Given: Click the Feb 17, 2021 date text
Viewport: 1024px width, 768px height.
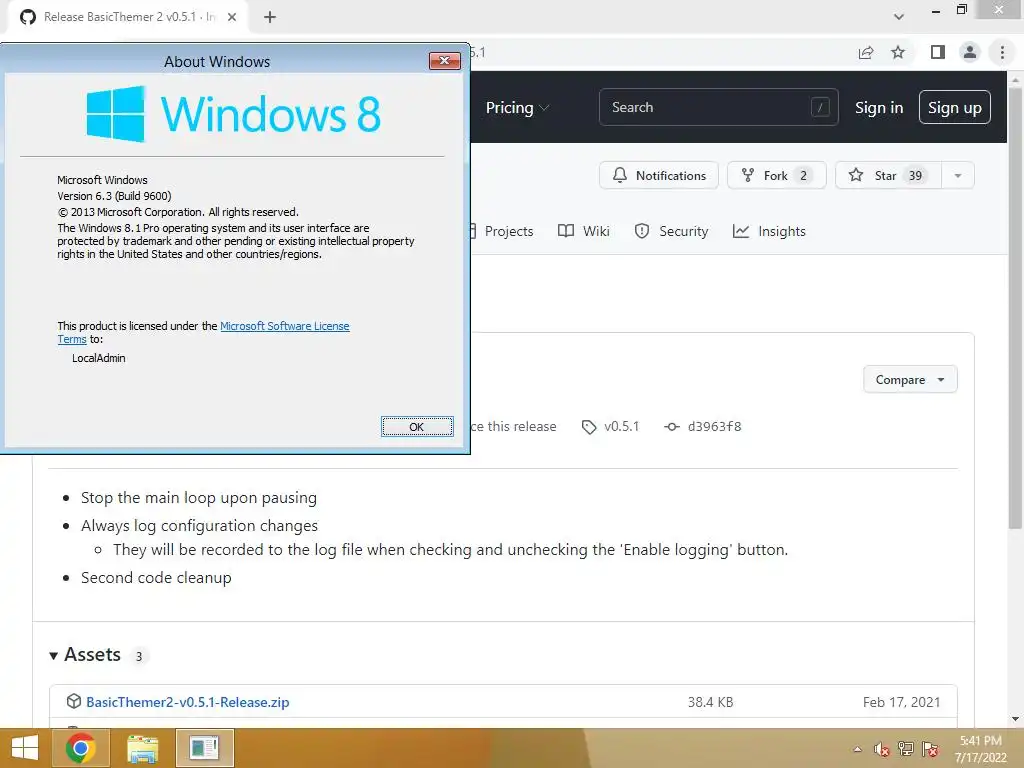Looking at the screenshot, I should click(x=901, y=702).
